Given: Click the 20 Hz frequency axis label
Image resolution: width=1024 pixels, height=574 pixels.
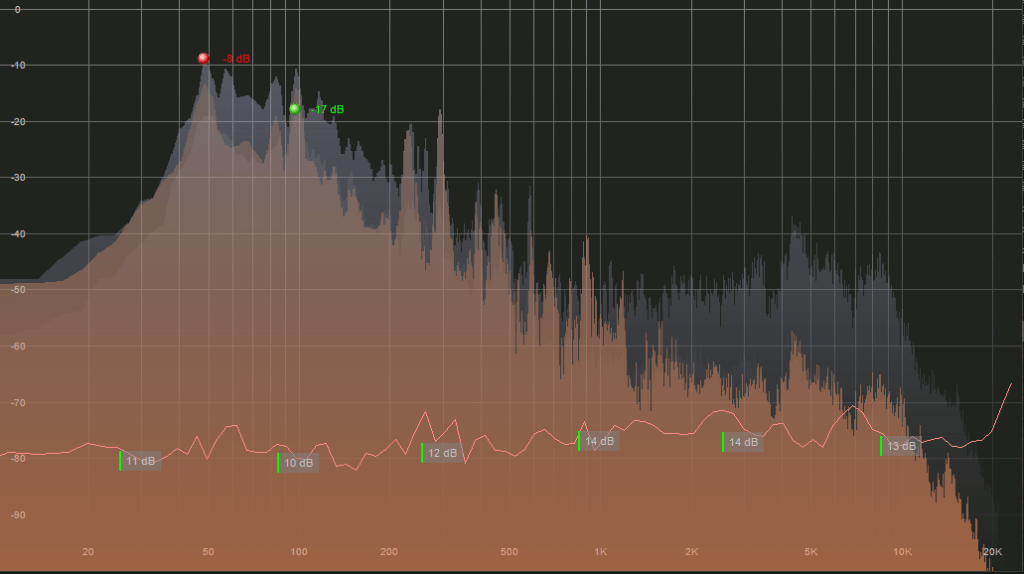Looking at the screenshot, I should [88, 552].
